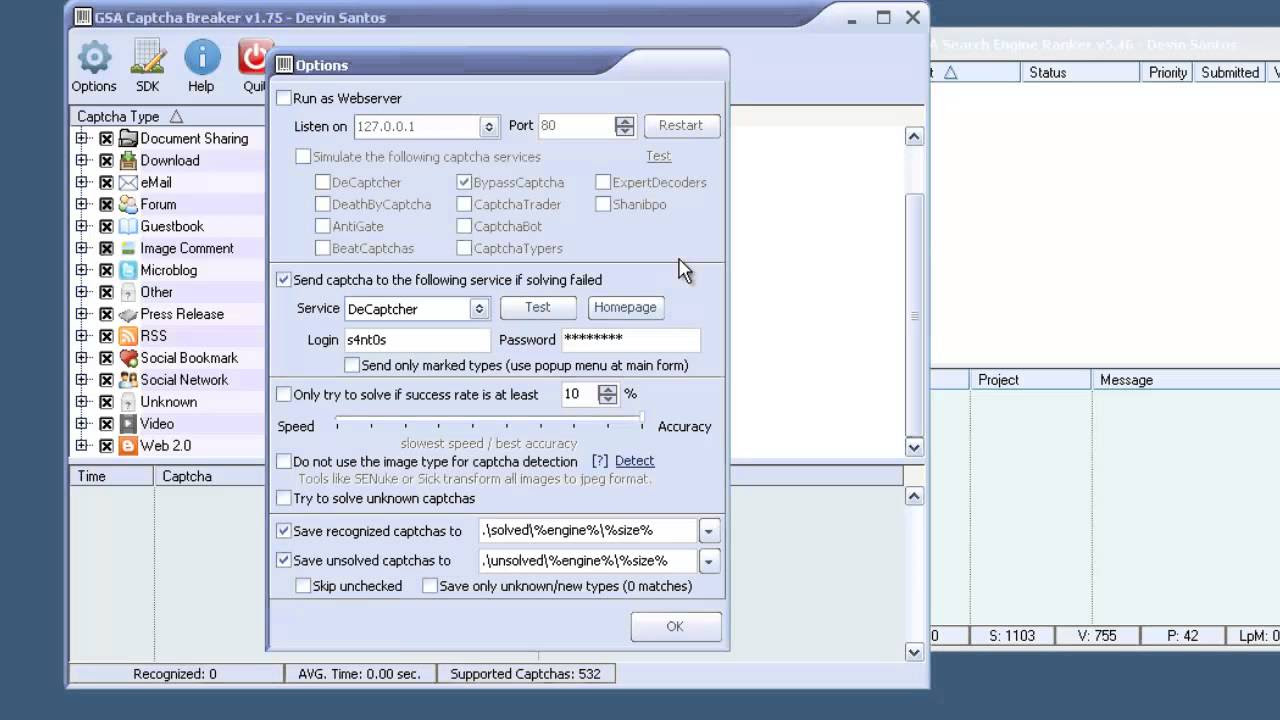The height and width of the screenshot is (720, 1280).
Task: Expand the eMail tree node
Action: (83, 182)
